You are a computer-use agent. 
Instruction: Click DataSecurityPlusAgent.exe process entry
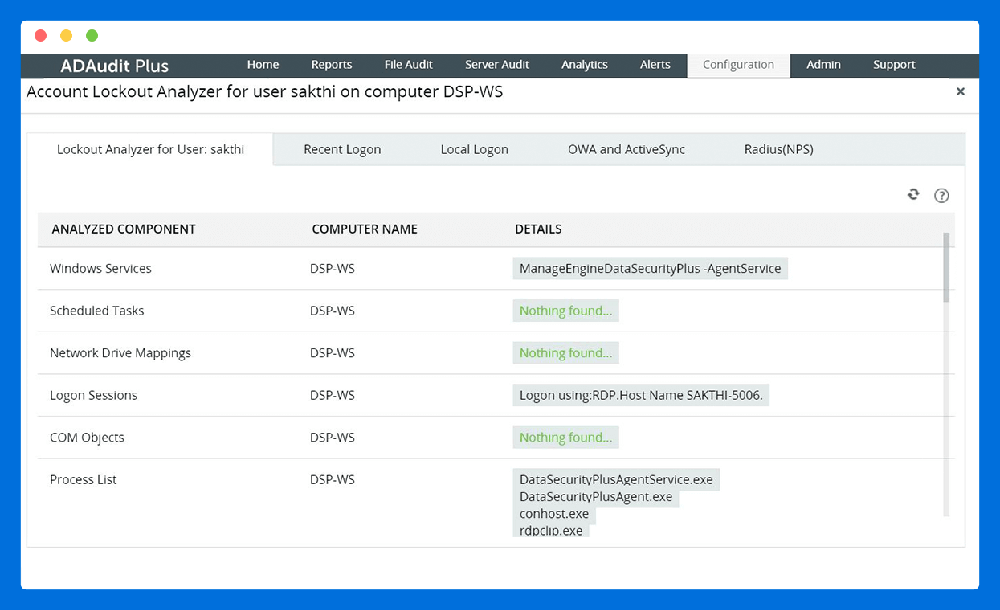click(596, 497)
